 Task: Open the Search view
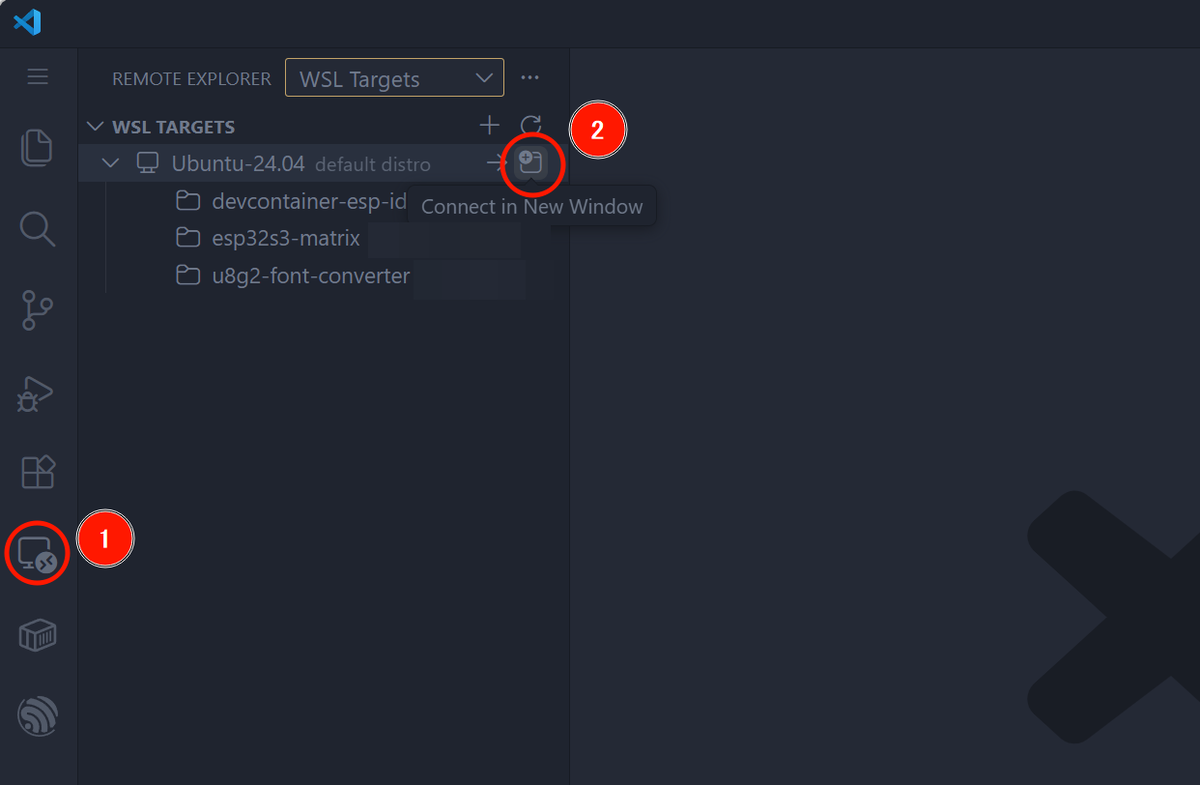coord(37,229)
